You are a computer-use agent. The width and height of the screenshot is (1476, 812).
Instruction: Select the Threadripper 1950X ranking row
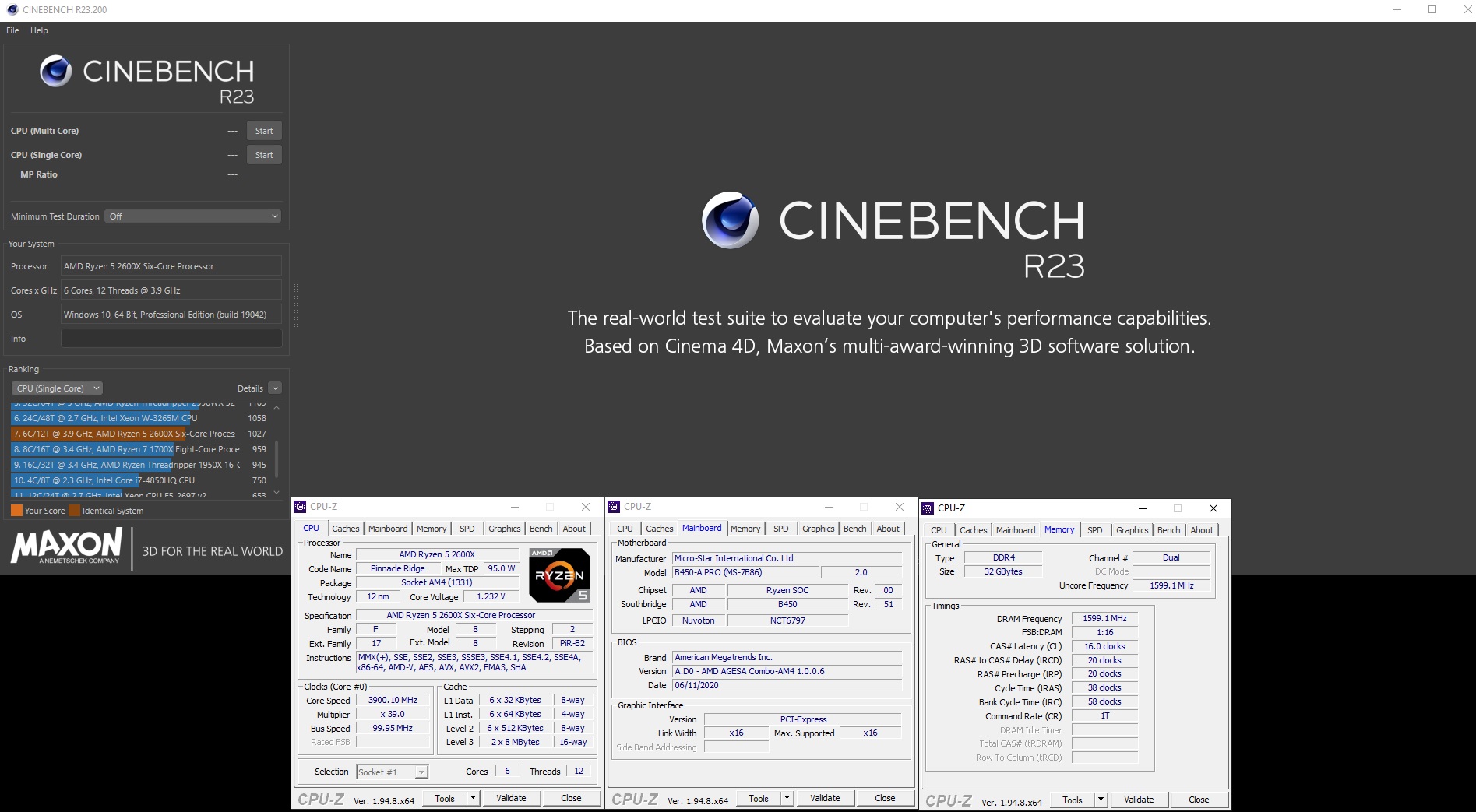click(139, 465)
